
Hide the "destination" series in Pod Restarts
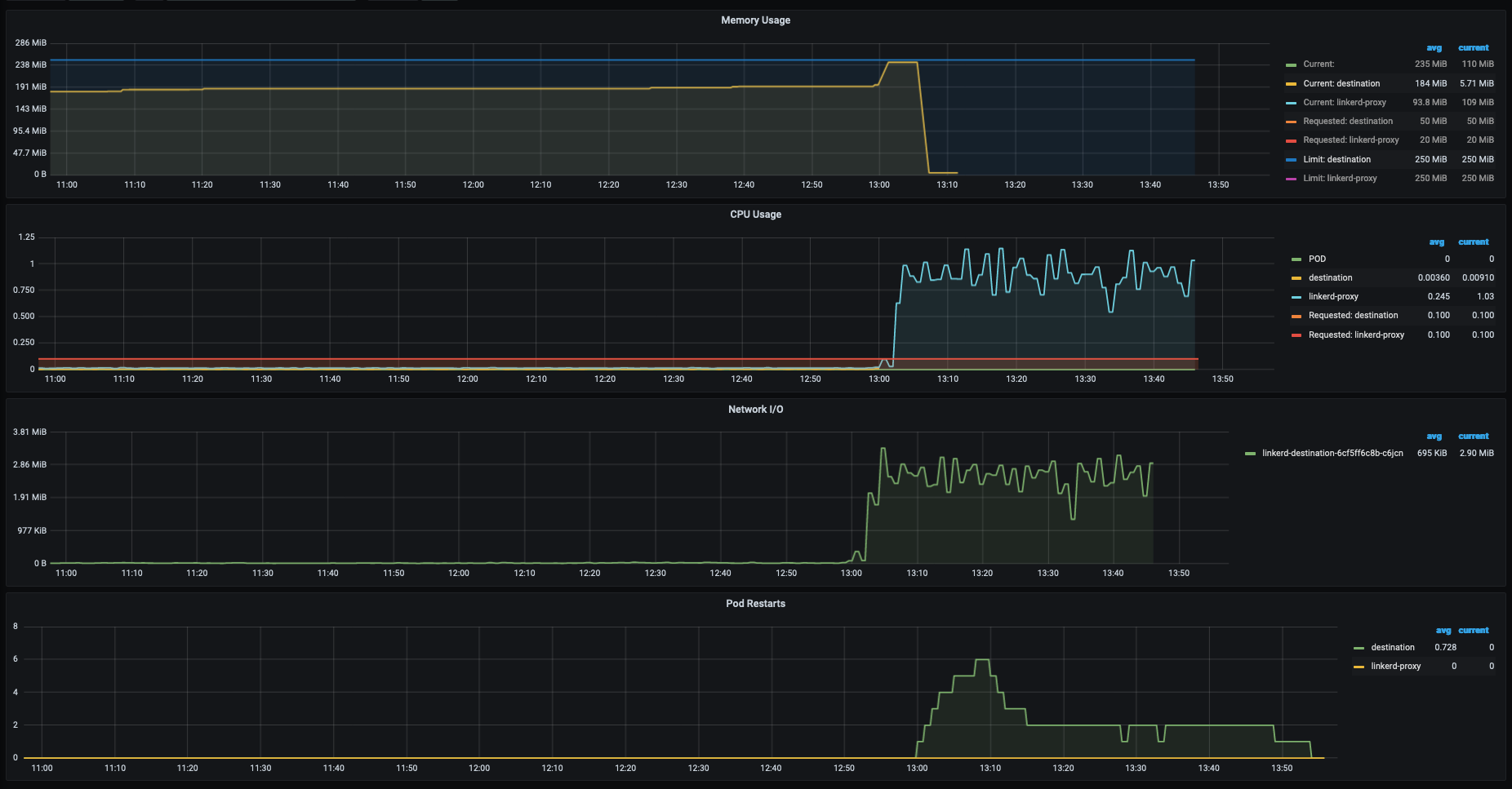pyautogui.click(x=1393, y=647)
